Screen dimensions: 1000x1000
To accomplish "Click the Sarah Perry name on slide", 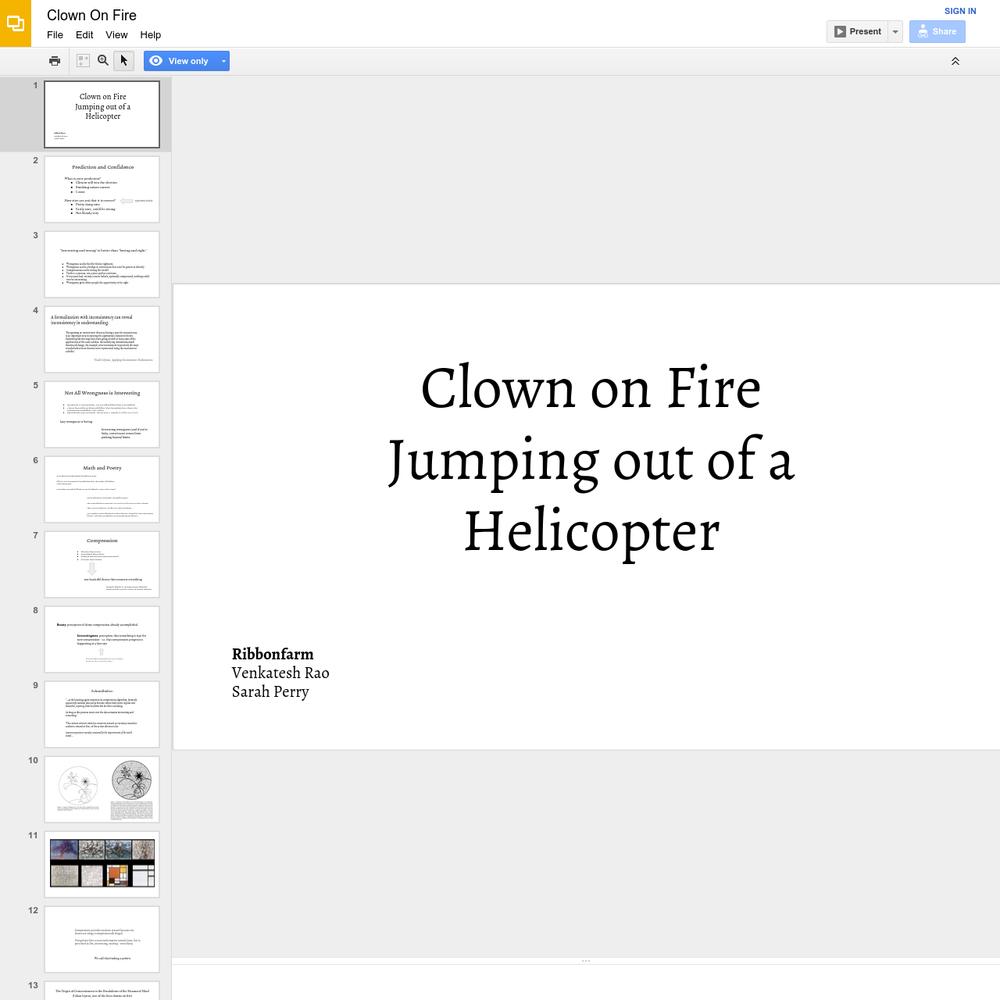I will [270, 692].
